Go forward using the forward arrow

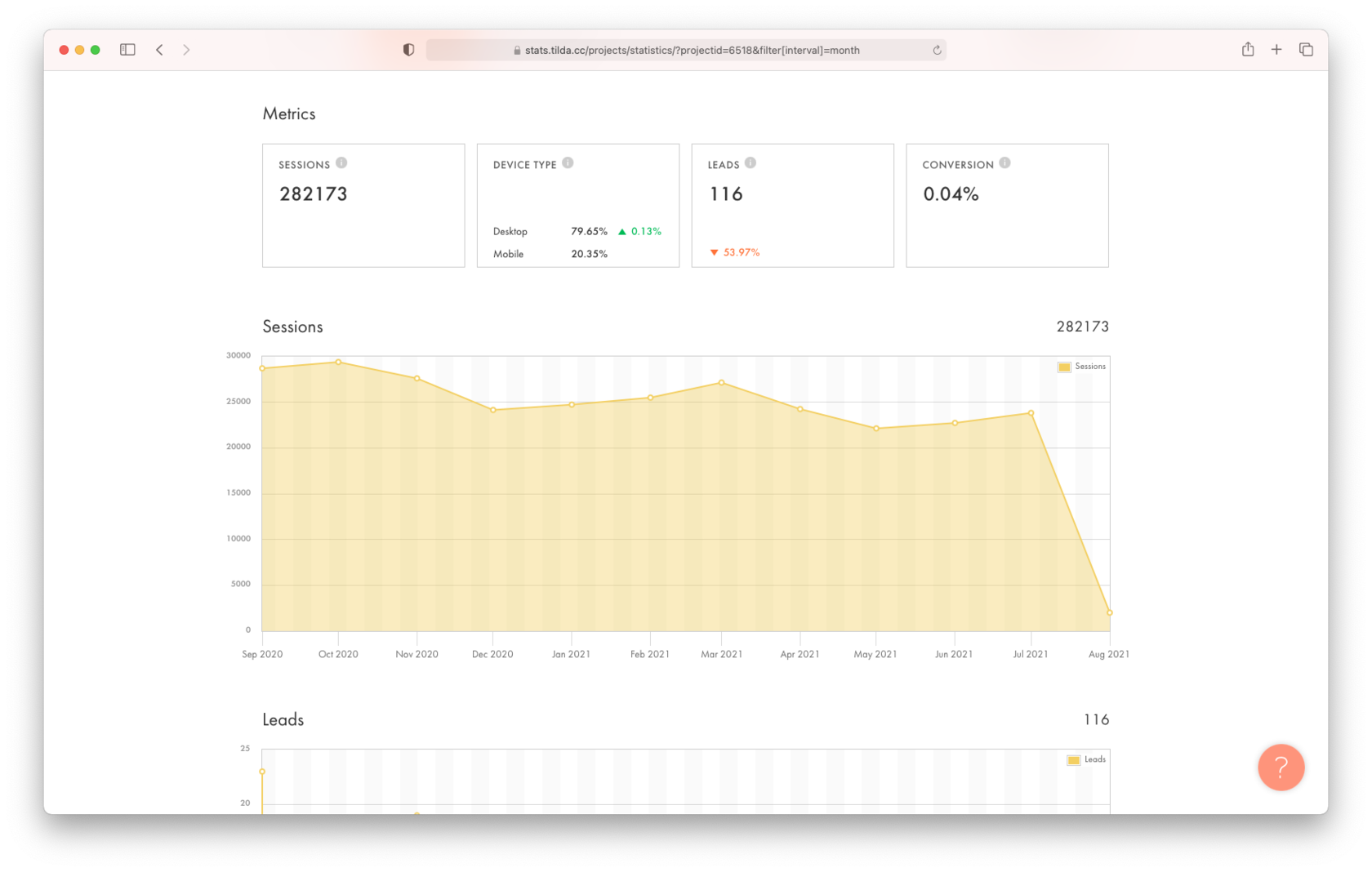coord(186,50)
